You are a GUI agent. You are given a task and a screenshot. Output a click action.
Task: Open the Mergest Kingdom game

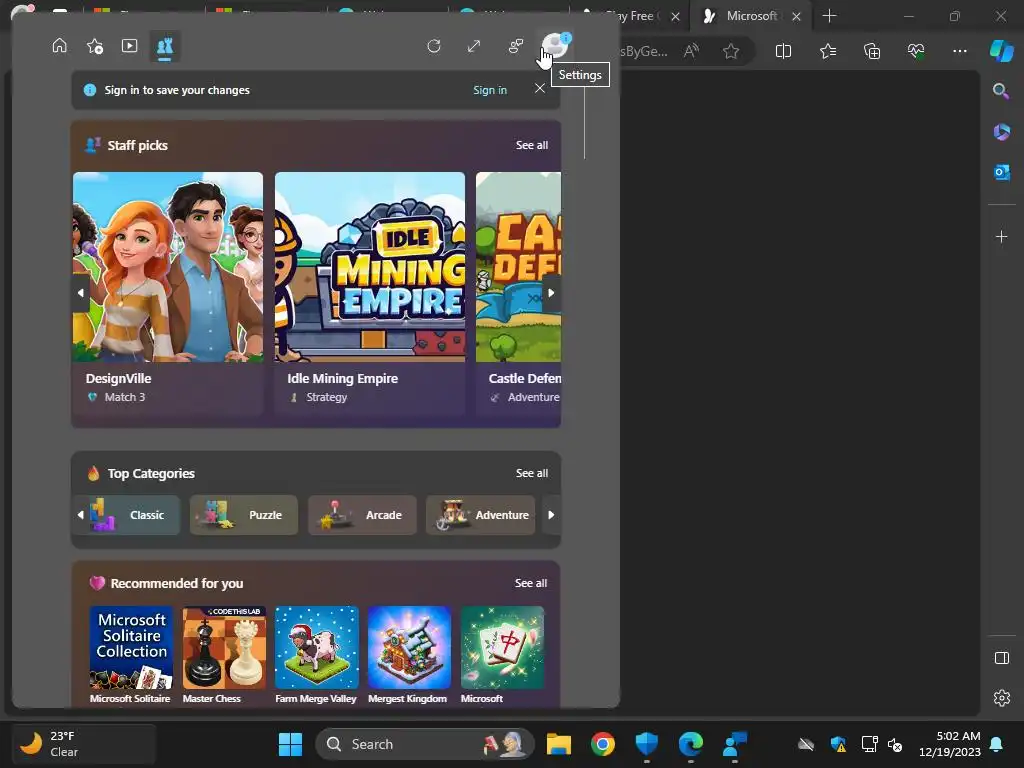click(x=409, y=654)
